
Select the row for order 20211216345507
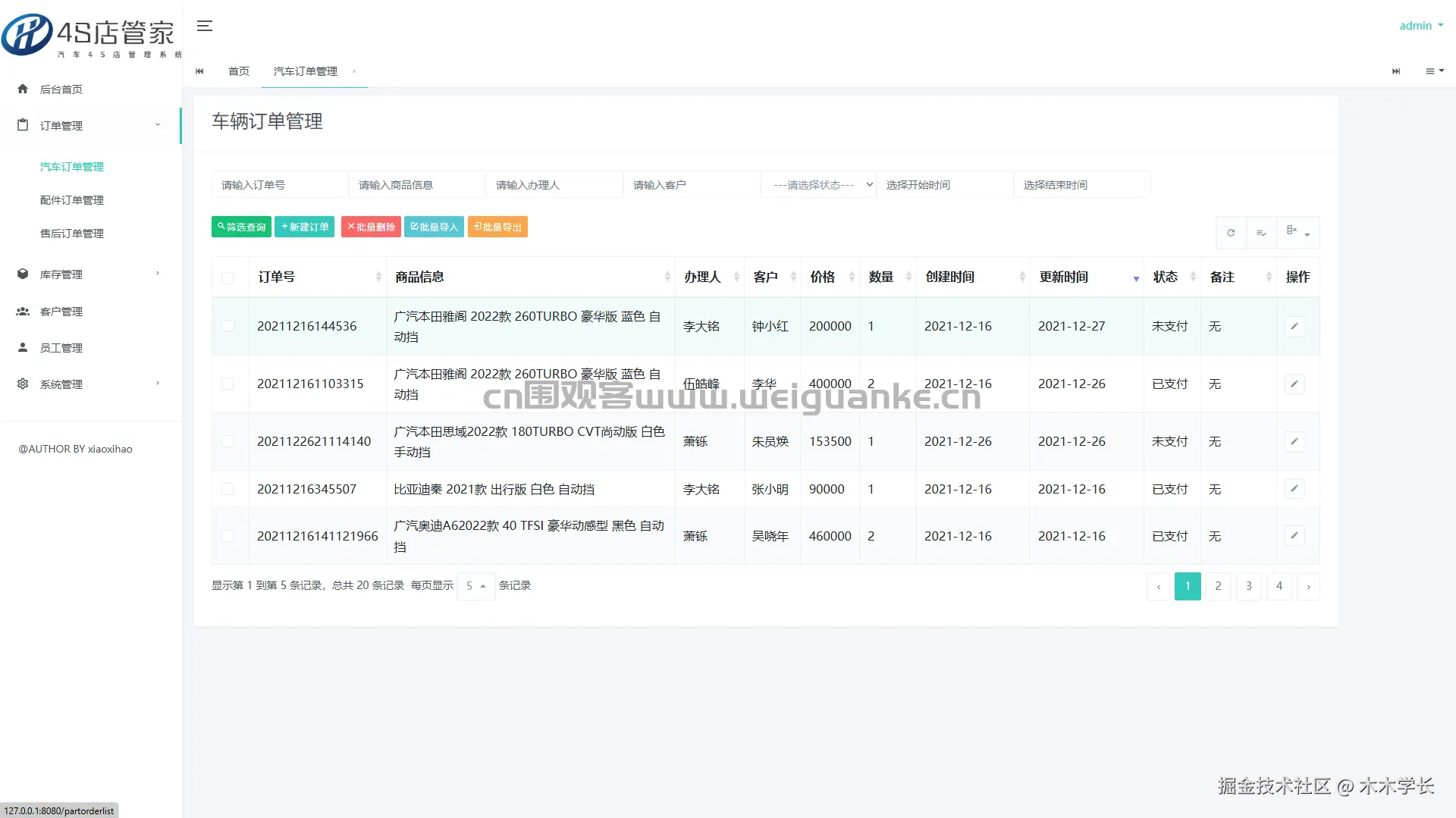point(227,489)
